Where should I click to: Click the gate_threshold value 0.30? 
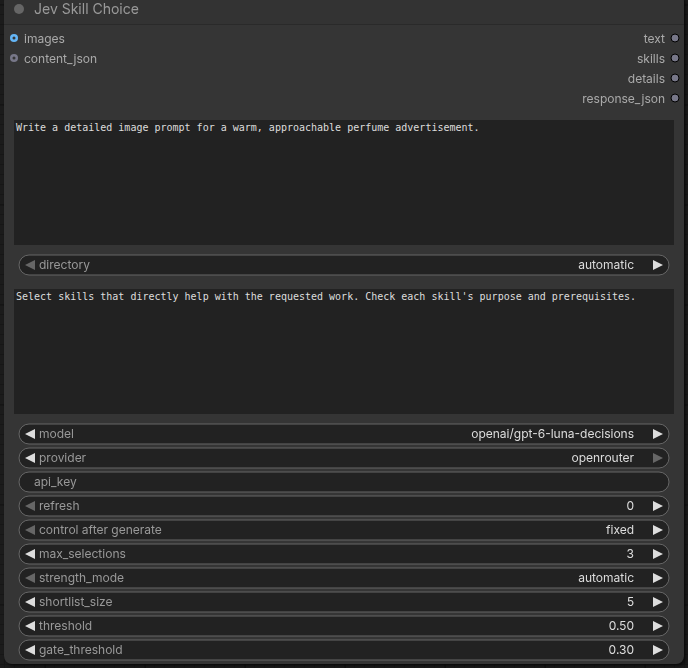(x=621, y=650)
